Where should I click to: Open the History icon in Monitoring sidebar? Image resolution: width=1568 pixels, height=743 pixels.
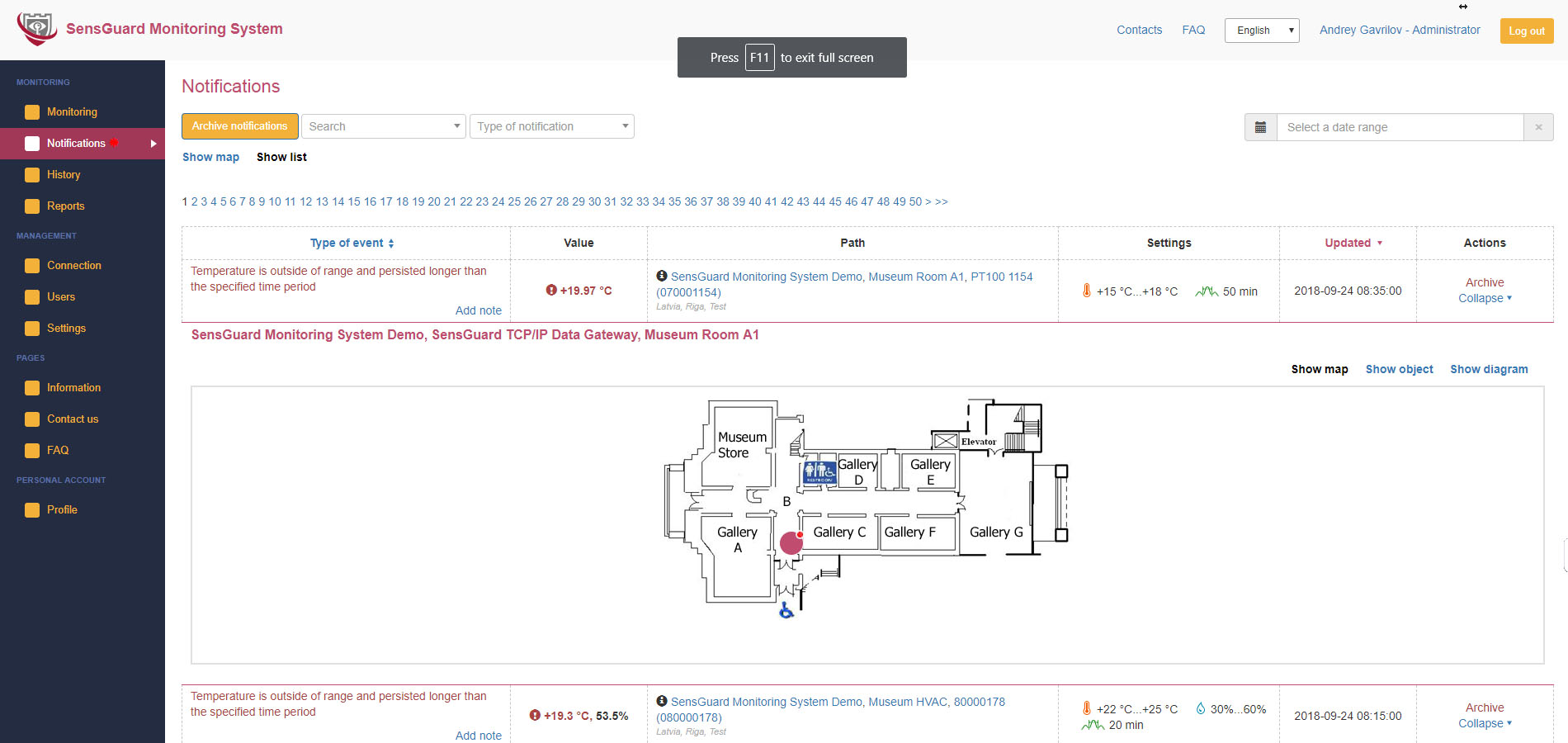click(x=32, y=174)
